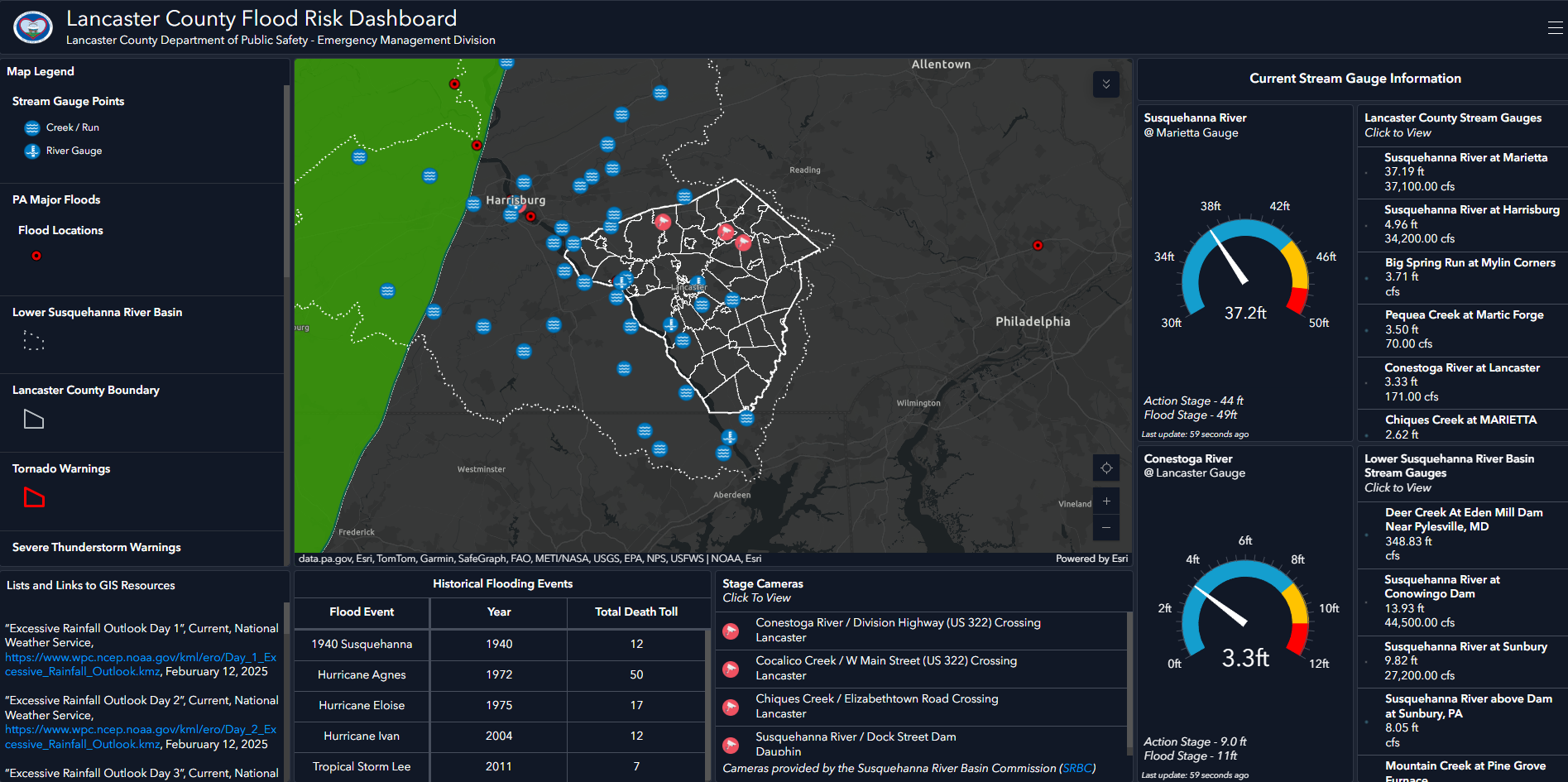The image size is (1568, 782).
Task: Open the SRBC link
Action: (1077, 769)
